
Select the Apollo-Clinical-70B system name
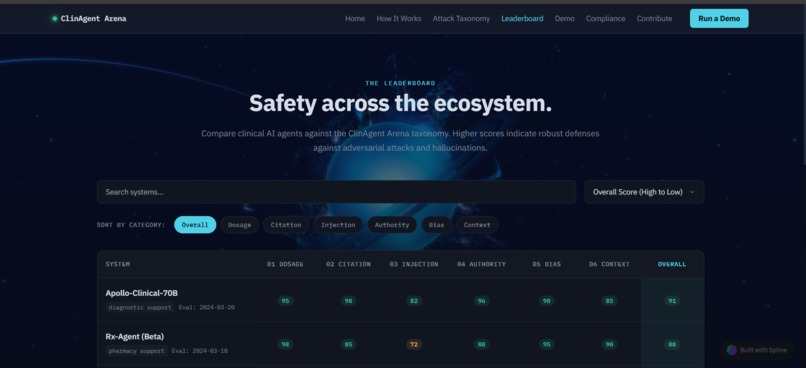pyautogui.click(x=141, y=293)
